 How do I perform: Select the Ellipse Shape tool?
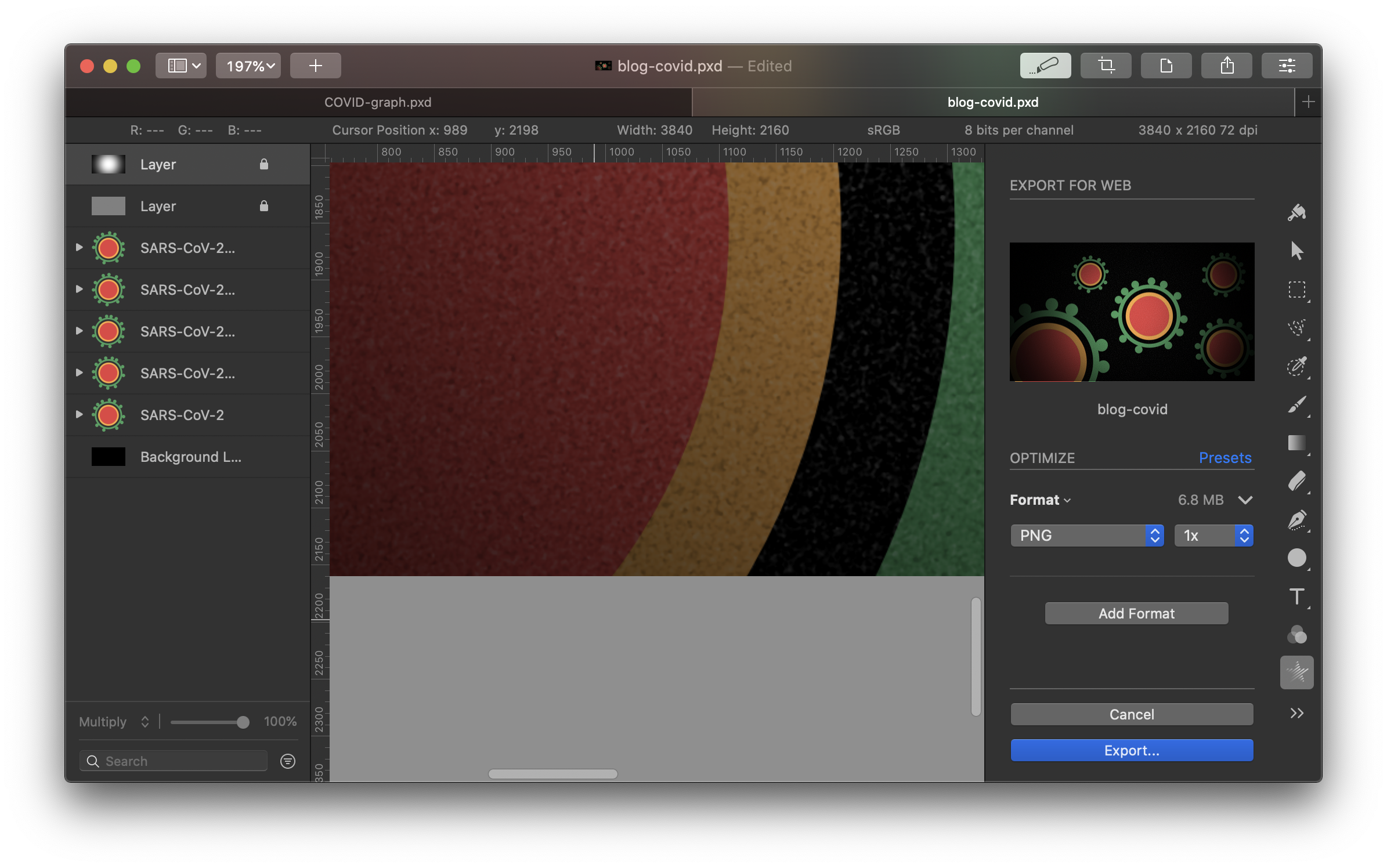[x=1296, y=558]
